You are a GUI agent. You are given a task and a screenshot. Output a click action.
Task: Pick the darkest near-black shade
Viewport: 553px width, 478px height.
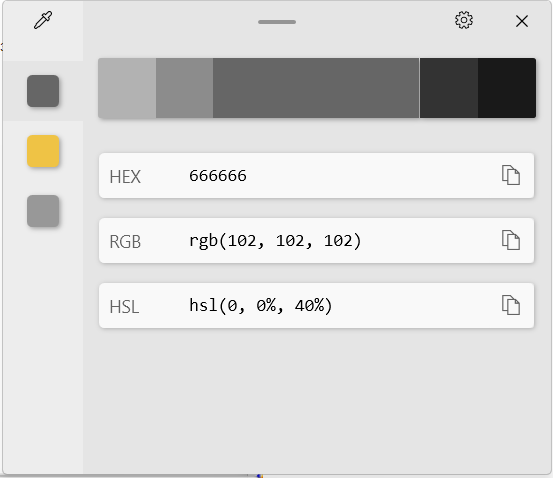pos(507,88)
